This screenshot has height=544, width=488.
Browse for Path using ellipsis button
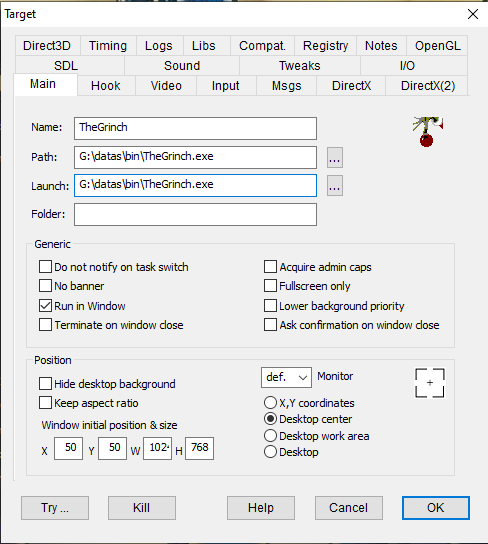tap(335, 158)
